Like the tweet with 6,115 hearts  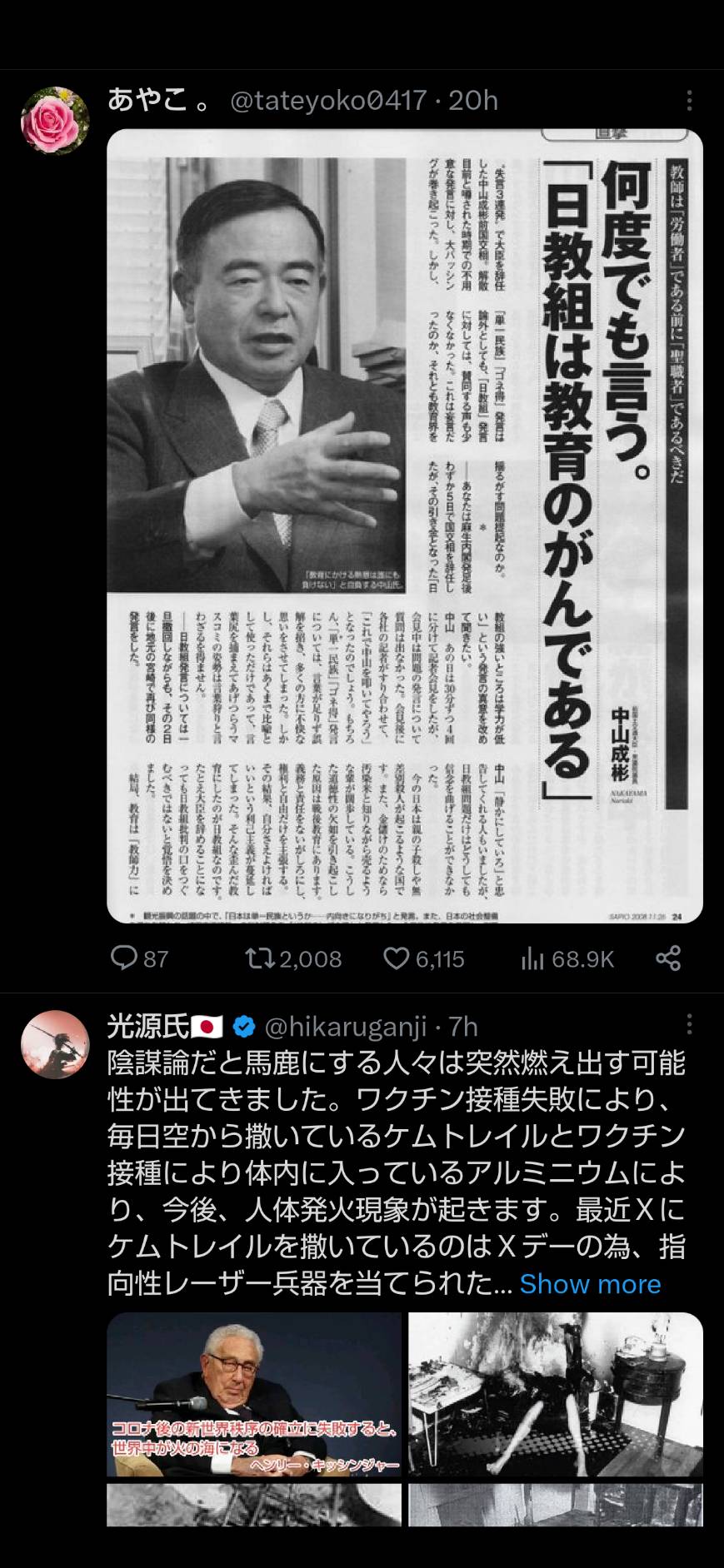396,958
